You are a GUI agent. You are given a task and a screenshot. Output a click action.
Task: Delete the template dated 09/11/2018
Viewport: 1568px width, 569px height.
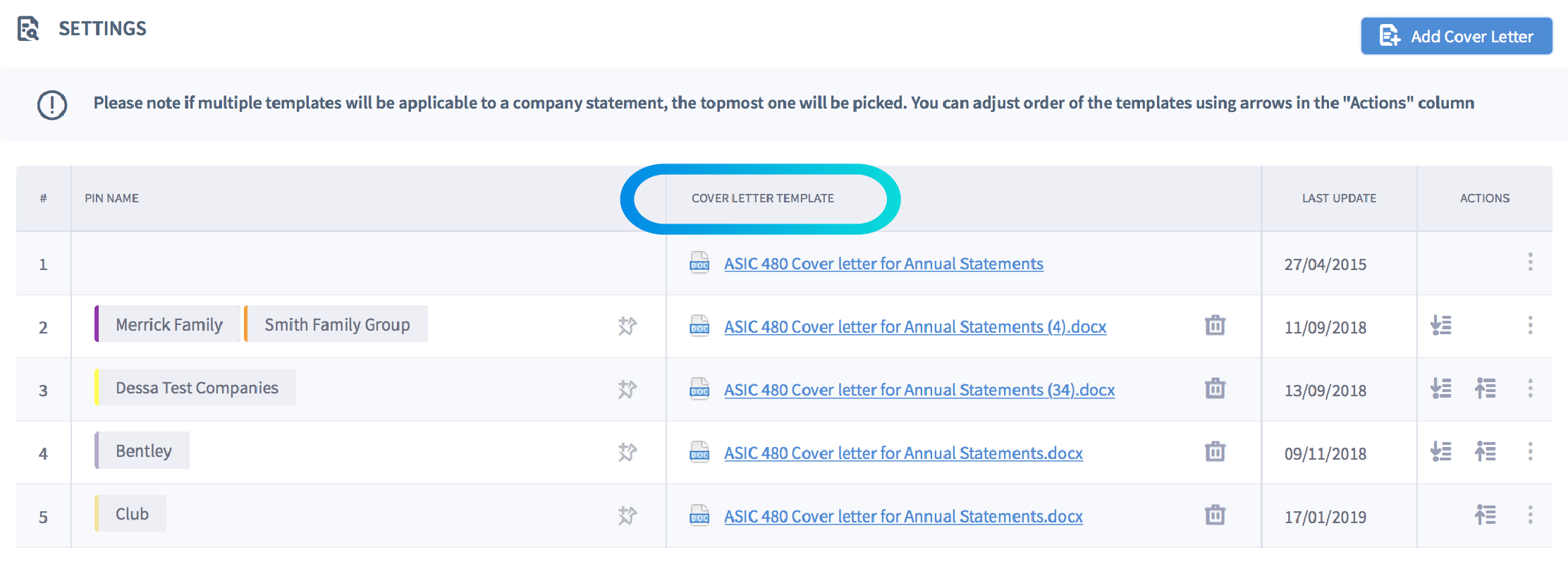click(1215, 451)
